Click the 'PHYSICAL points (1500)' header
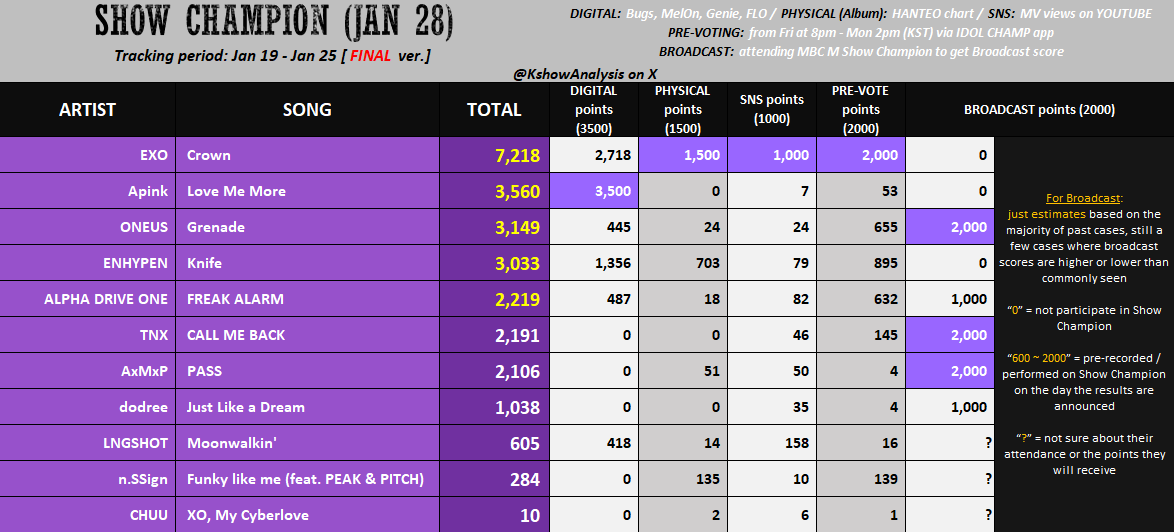 pos(683,109)
